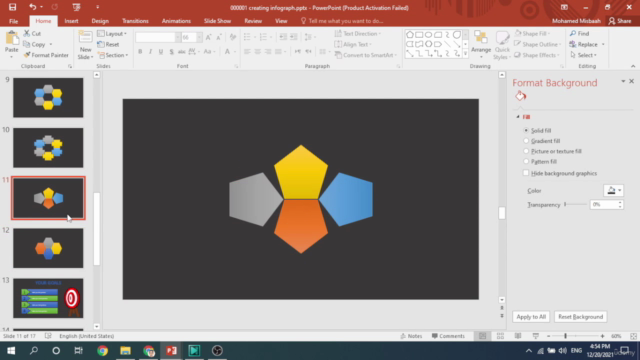Click the Format Painter brush
Image resolution: width=640 pixels, height=360 pixels.
46,55
